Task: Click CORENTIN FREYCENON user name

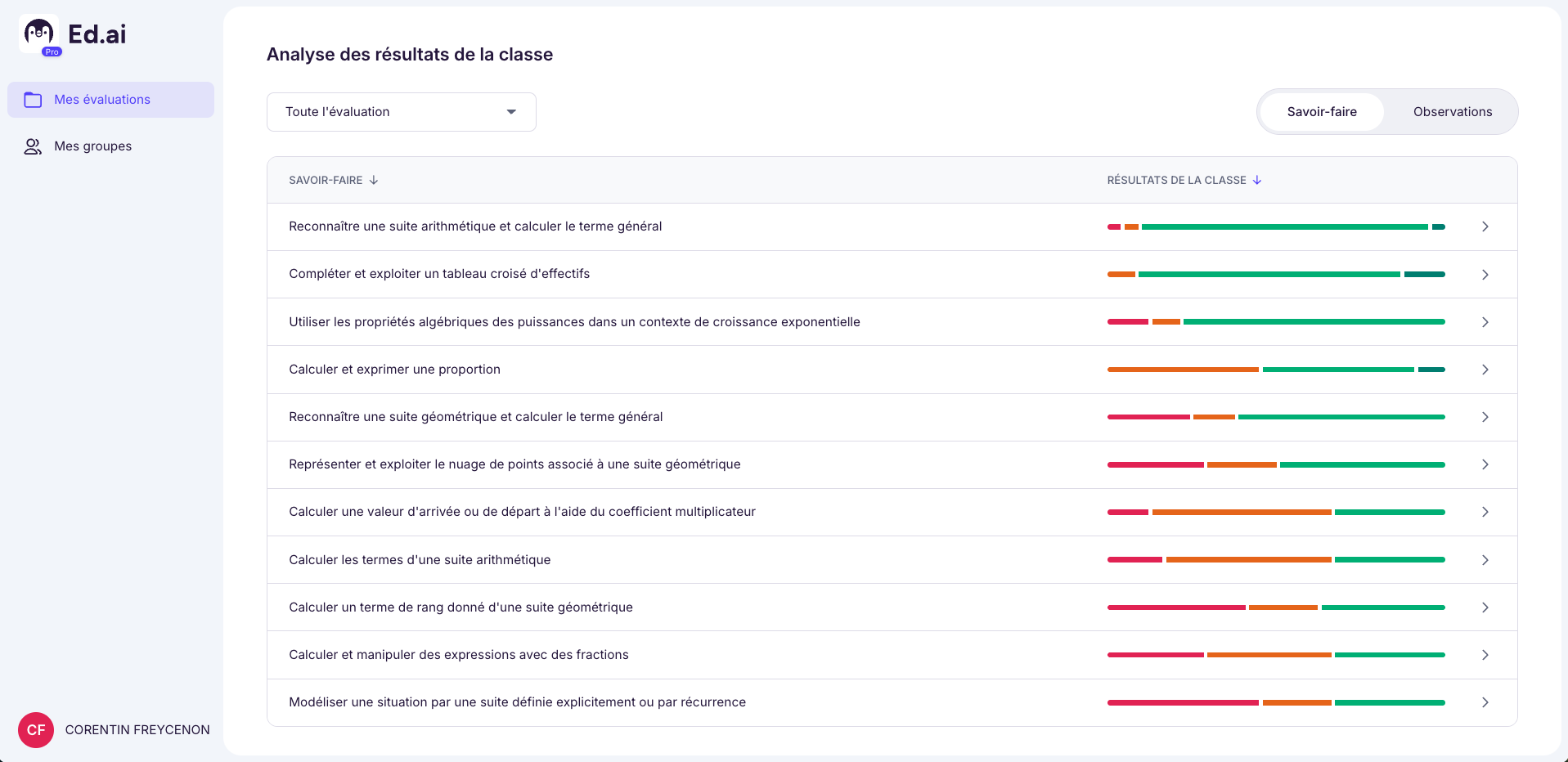Action: 137,729
